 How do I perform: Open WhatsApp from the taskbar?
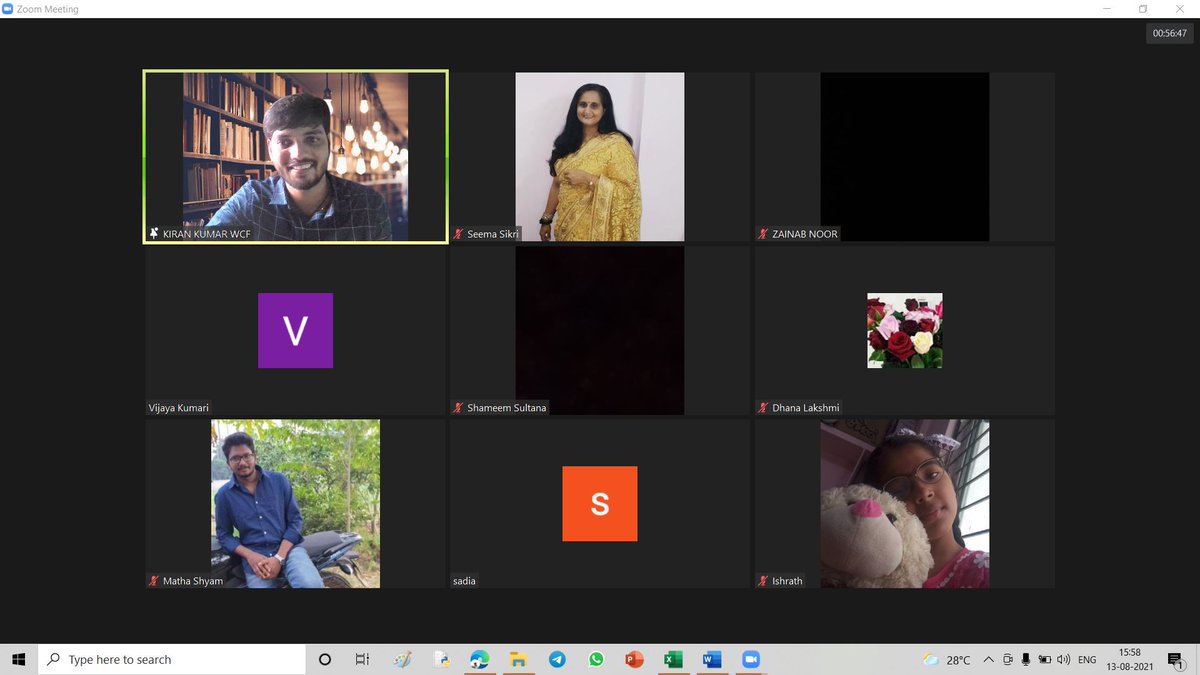pos(596,659)
